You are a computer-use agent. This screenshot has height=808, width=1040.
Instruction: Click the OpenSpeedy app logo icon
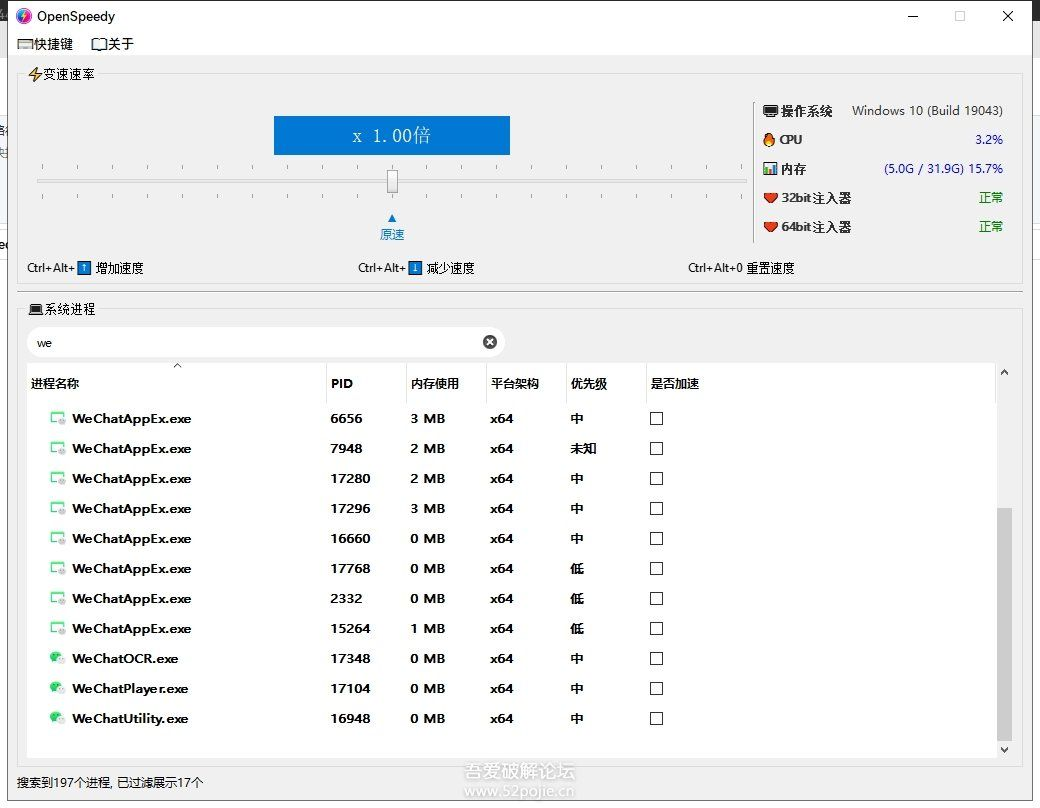coord(24,16)
